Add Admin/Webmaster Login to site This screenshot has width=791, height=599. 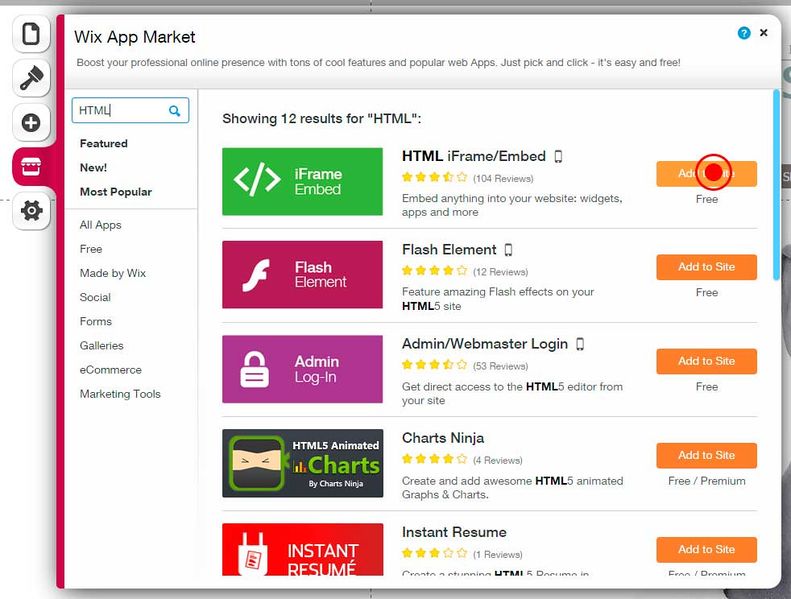click(706, 361)
